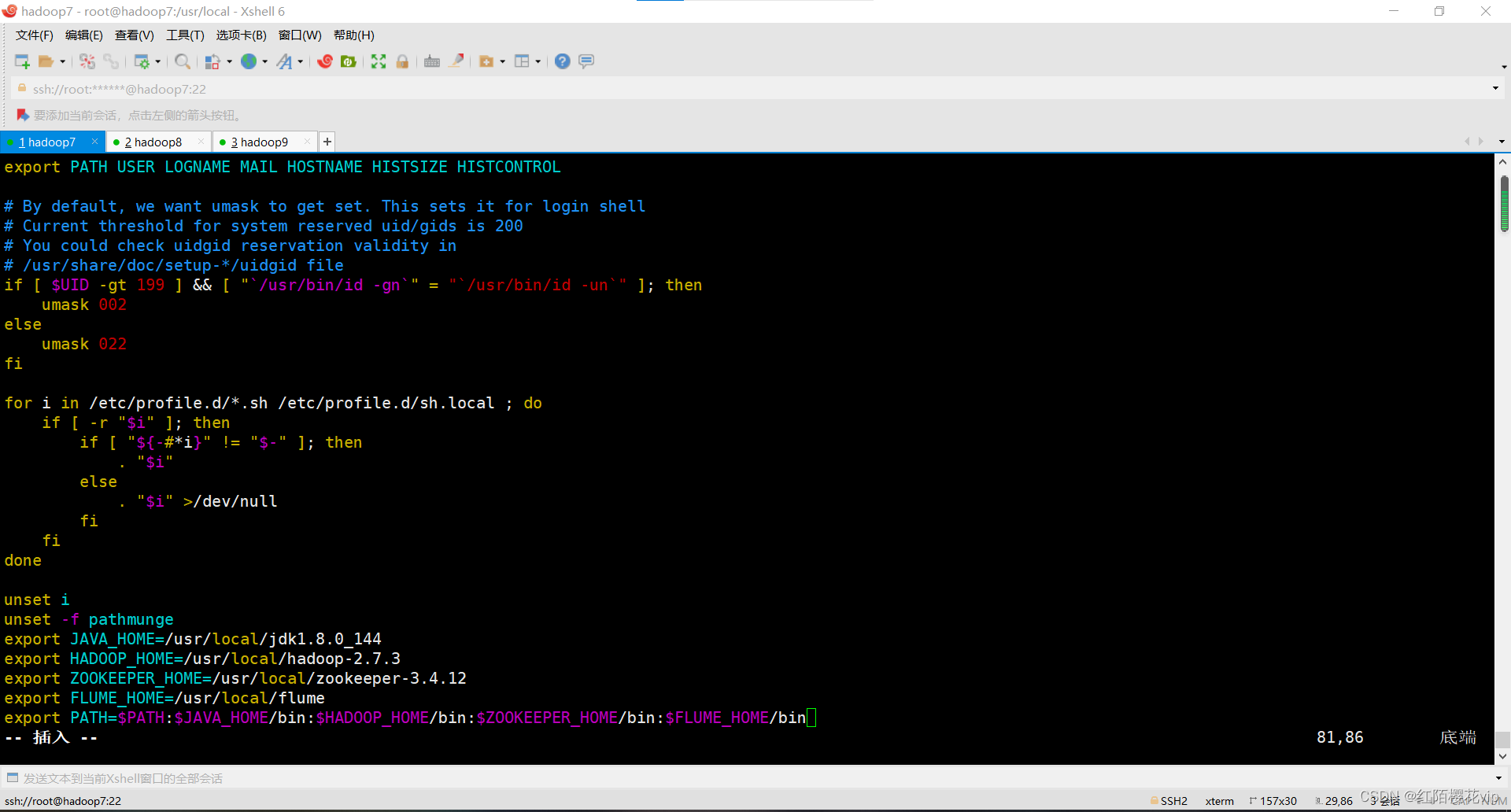Viewport: 1511px width, 812px height.
Task: Click the export HADOOP_HOME line
Action: click(202, 659)
